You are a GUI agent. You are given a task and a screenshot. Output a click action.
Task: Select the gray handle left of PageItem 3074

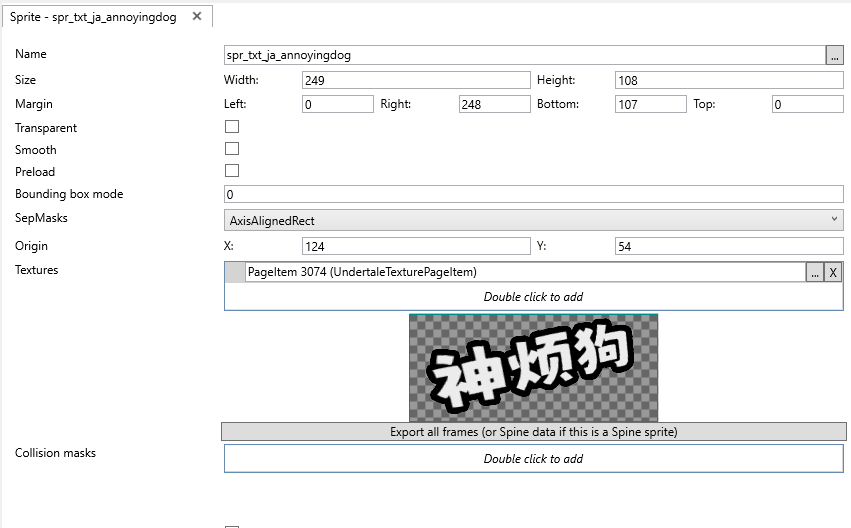235,272
